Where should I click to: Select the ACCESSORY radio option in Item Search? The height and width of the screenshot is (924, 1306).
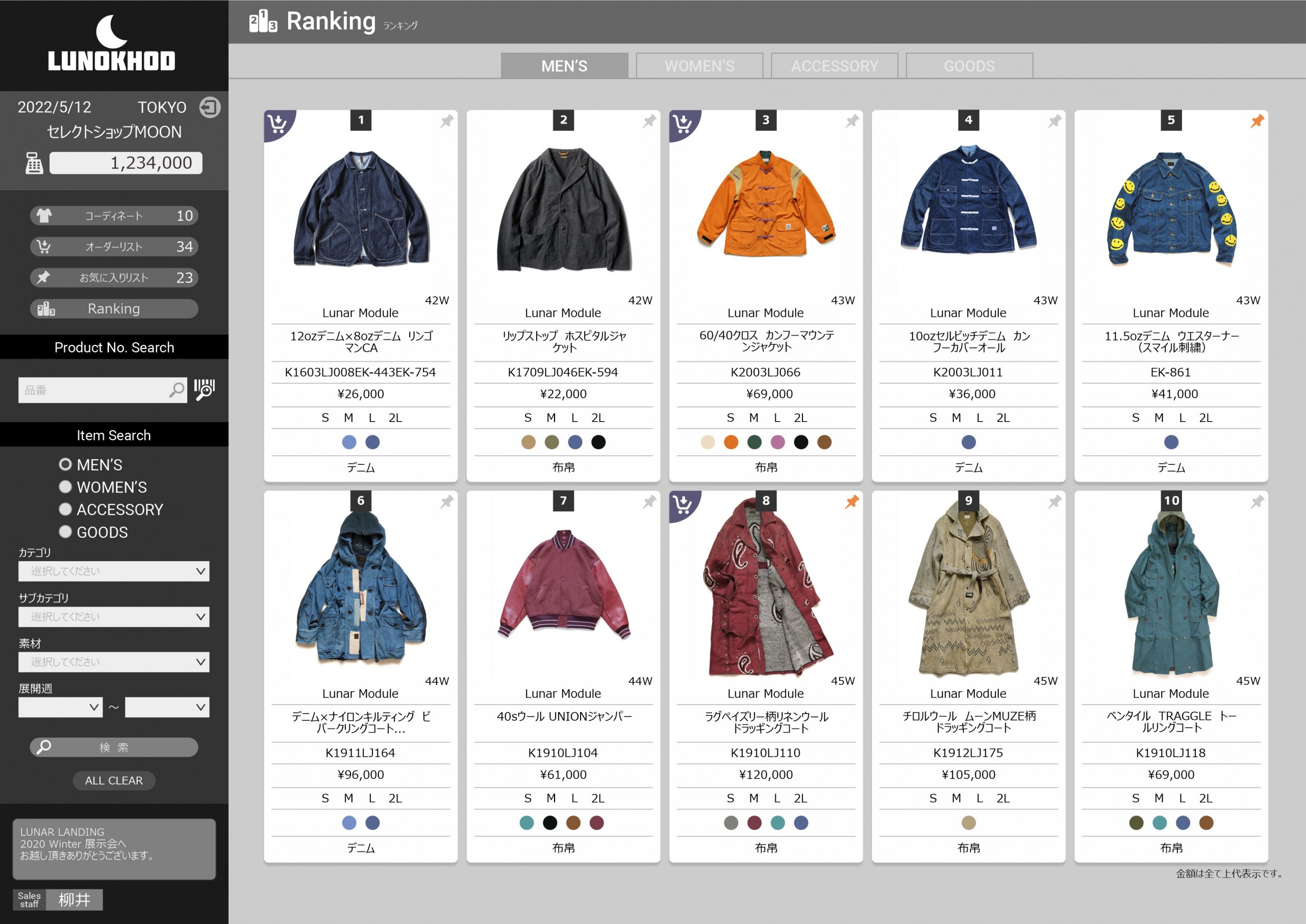(x=65, y=509)
